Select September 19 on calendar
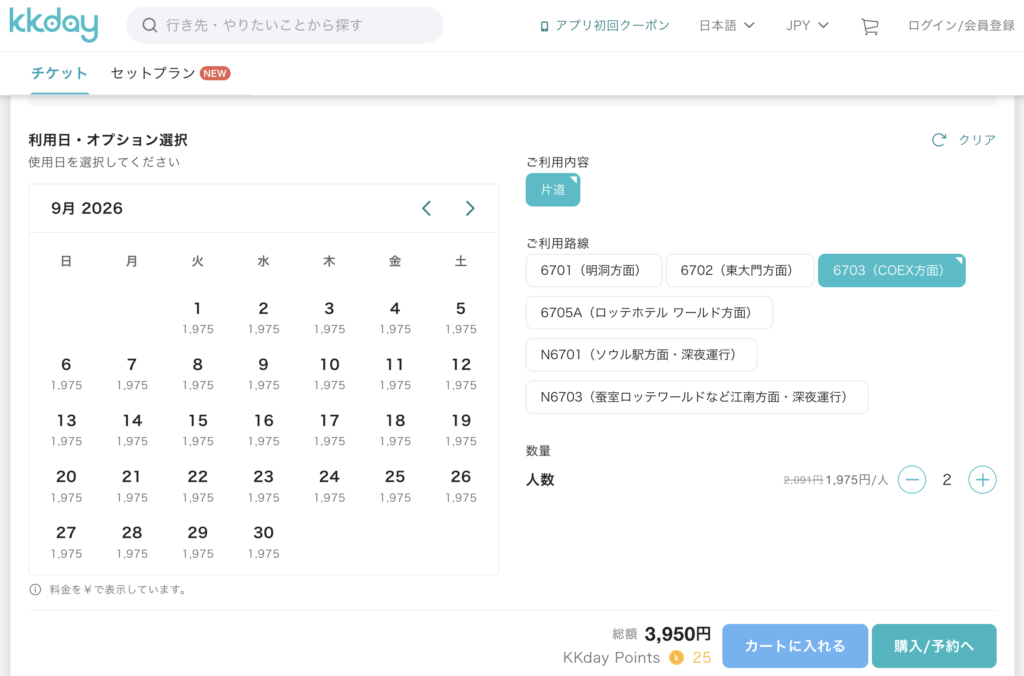 tap(461, 429)
